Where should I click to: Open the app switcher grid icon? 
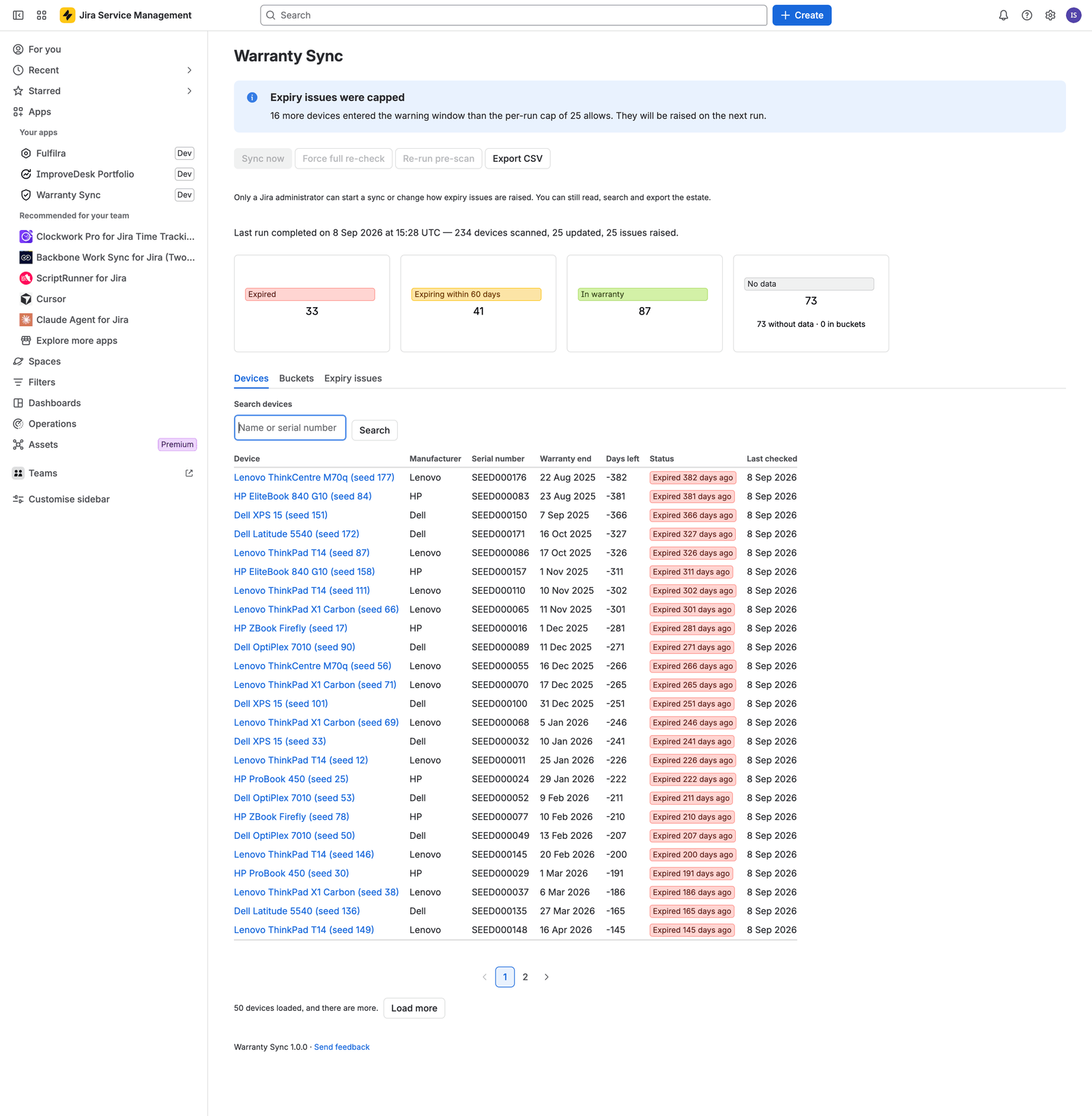pyautogui.click(x=42, y=15)
